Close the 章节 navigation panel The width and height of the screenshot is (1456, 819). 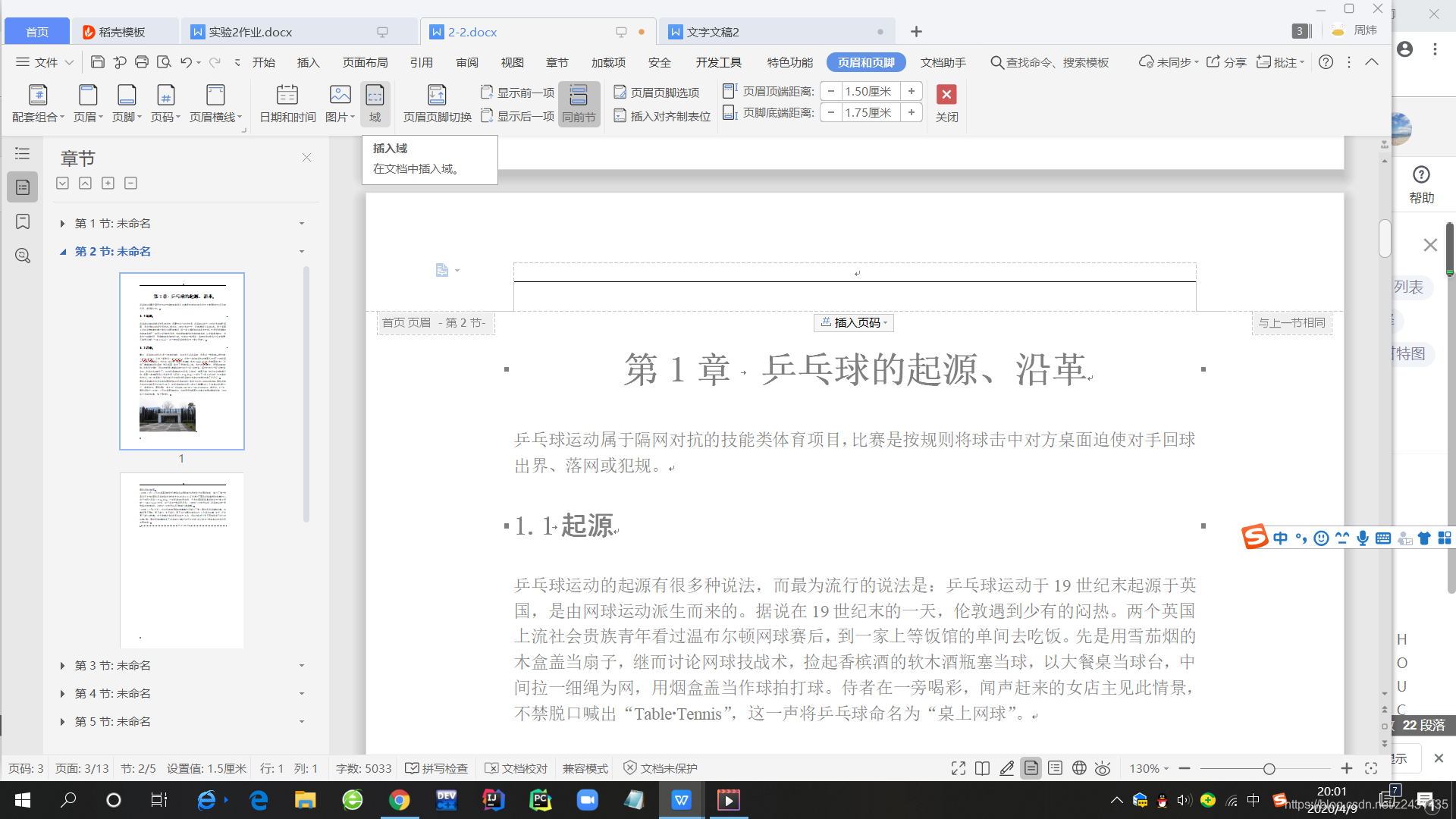pyautogui.click(x=306, y=158)
